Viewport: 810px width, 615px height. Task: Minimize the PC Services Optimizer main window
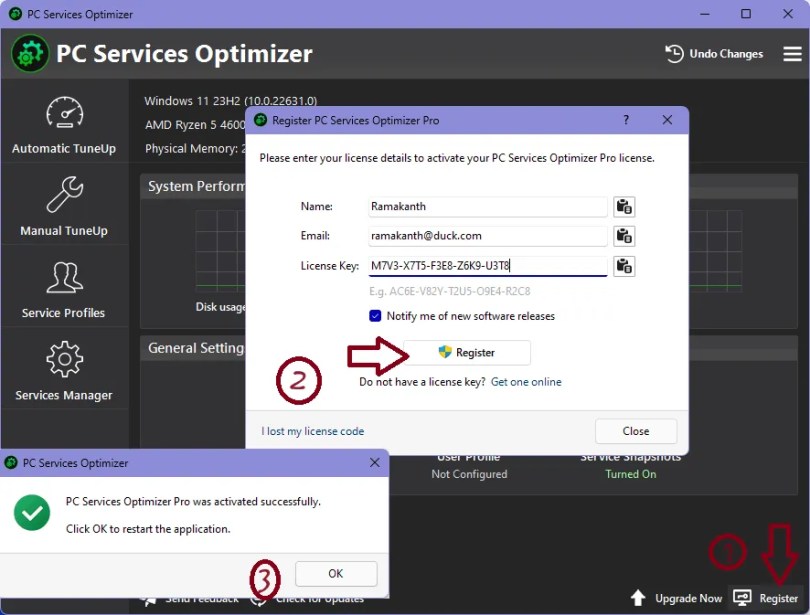tap(705, 14)
